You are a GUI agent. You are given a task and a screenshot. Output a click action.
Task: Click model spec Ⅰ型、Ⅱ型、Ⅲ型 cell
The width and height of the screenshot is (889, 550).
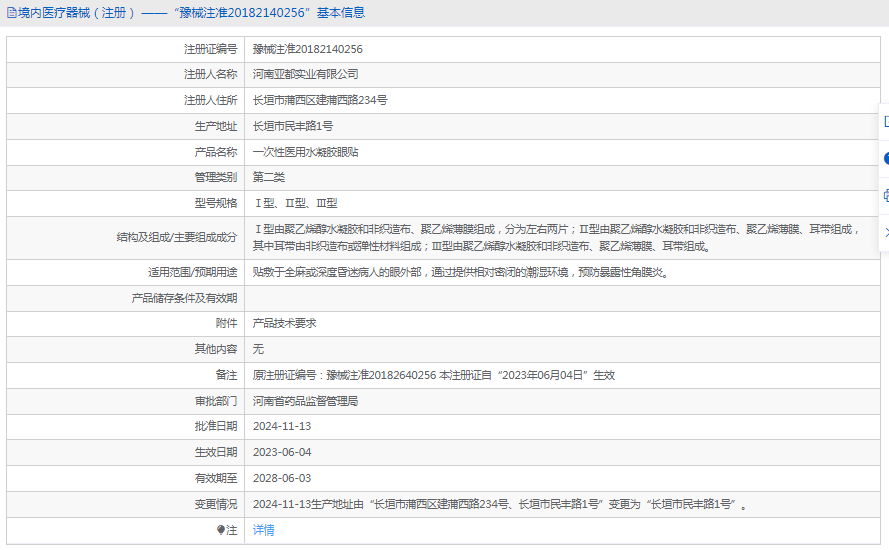tap(295, 203)
